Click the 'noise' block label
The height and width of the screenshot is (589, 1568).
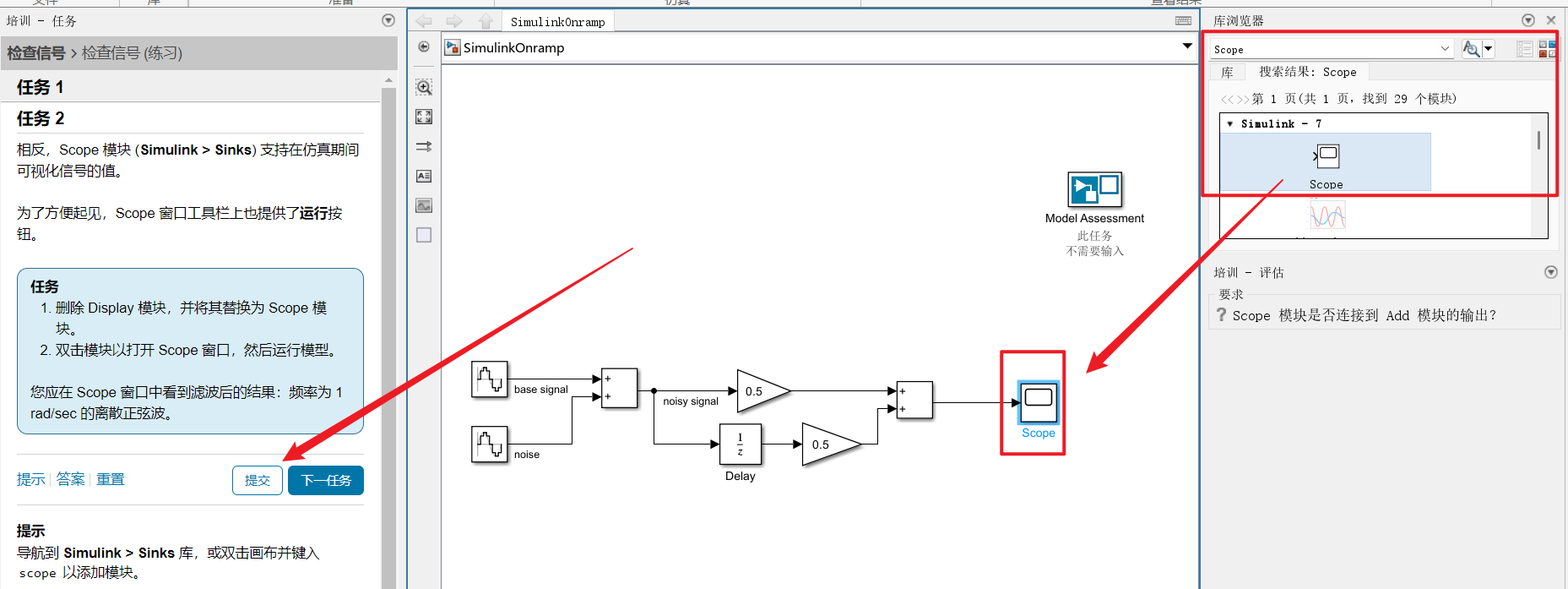pos(527,455)
